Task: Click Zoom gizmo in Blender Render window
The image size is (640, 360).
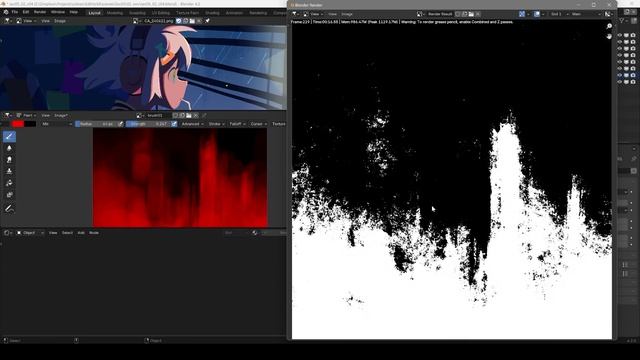Action: tap(609, 26)
